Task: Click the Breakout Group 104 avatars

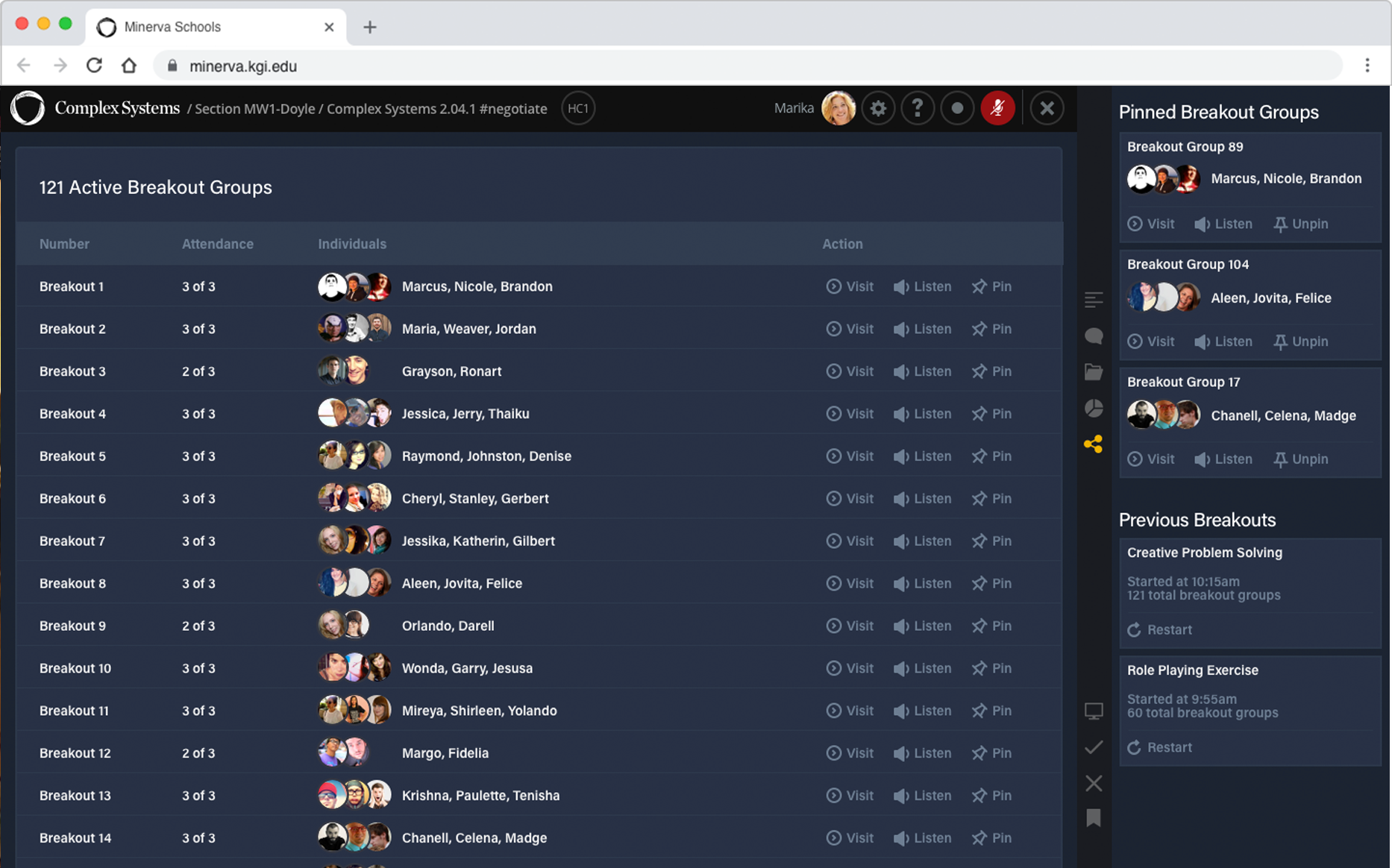Action: (x=1164, y=298)
